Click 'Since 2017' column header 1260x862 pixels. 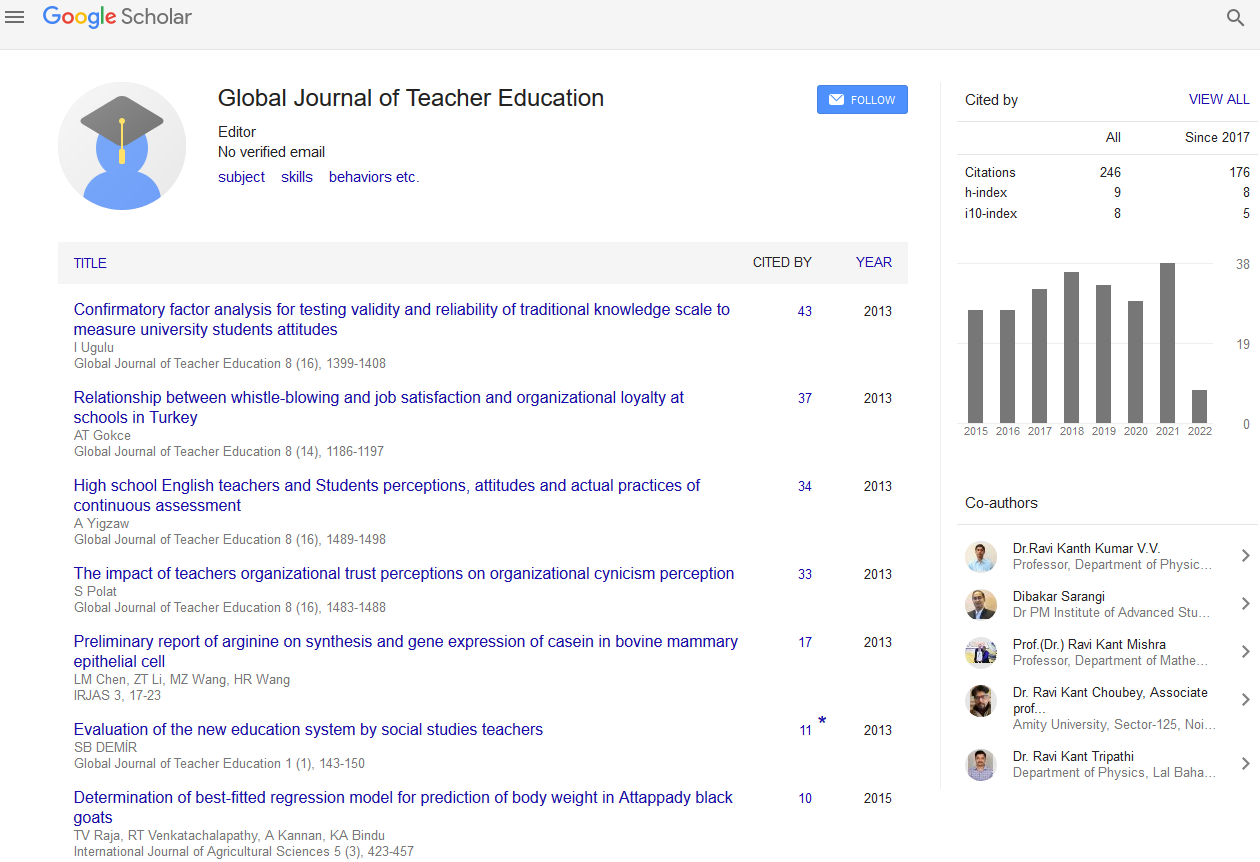pos(1217,137)
